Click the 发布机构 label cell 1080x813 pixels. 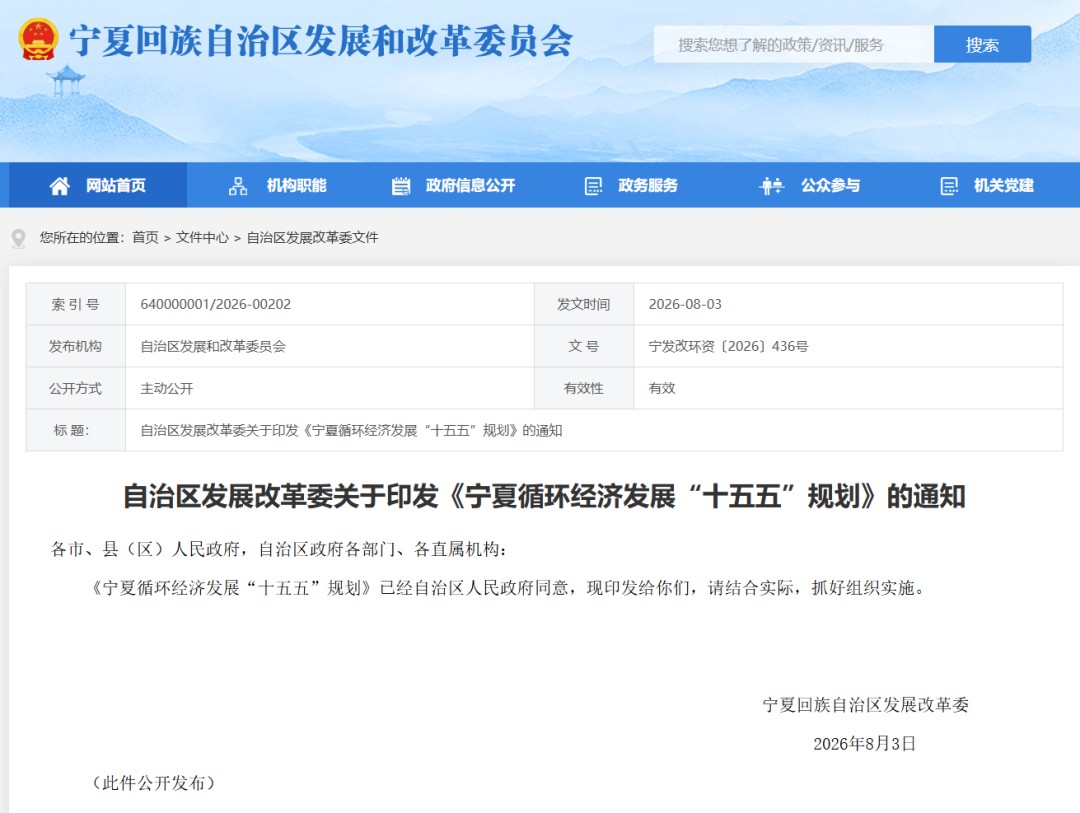(76, 347)
